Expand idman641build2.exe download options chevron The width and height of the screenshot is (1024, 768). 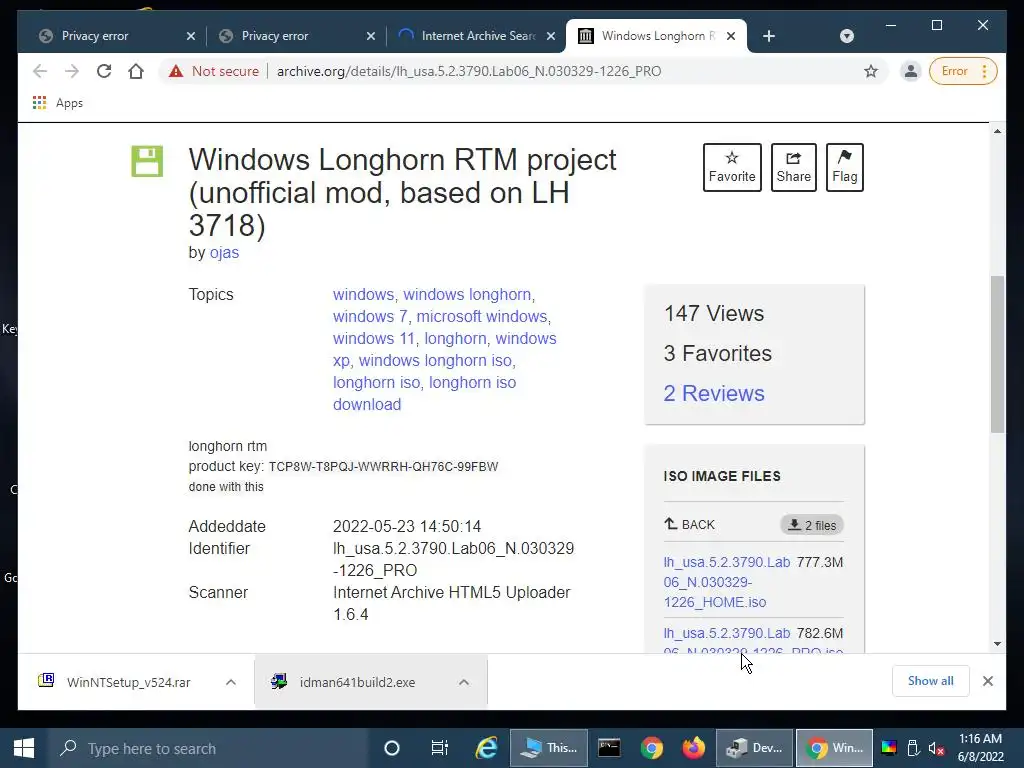click(x=464, y=682)
